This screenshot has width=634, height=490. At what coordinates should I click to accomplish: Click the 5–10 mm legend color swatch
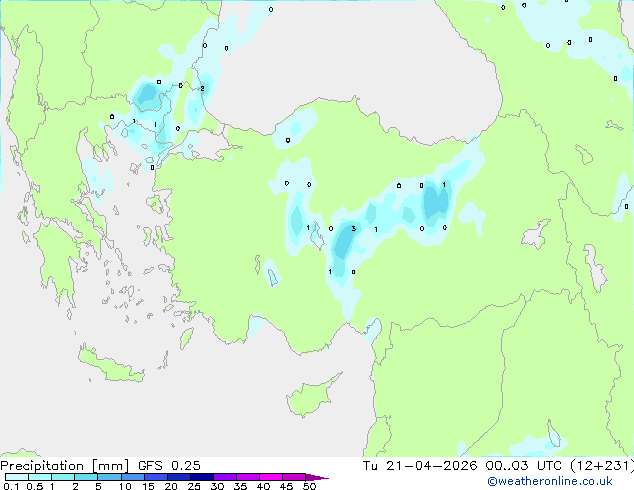(x=109, y=477)
